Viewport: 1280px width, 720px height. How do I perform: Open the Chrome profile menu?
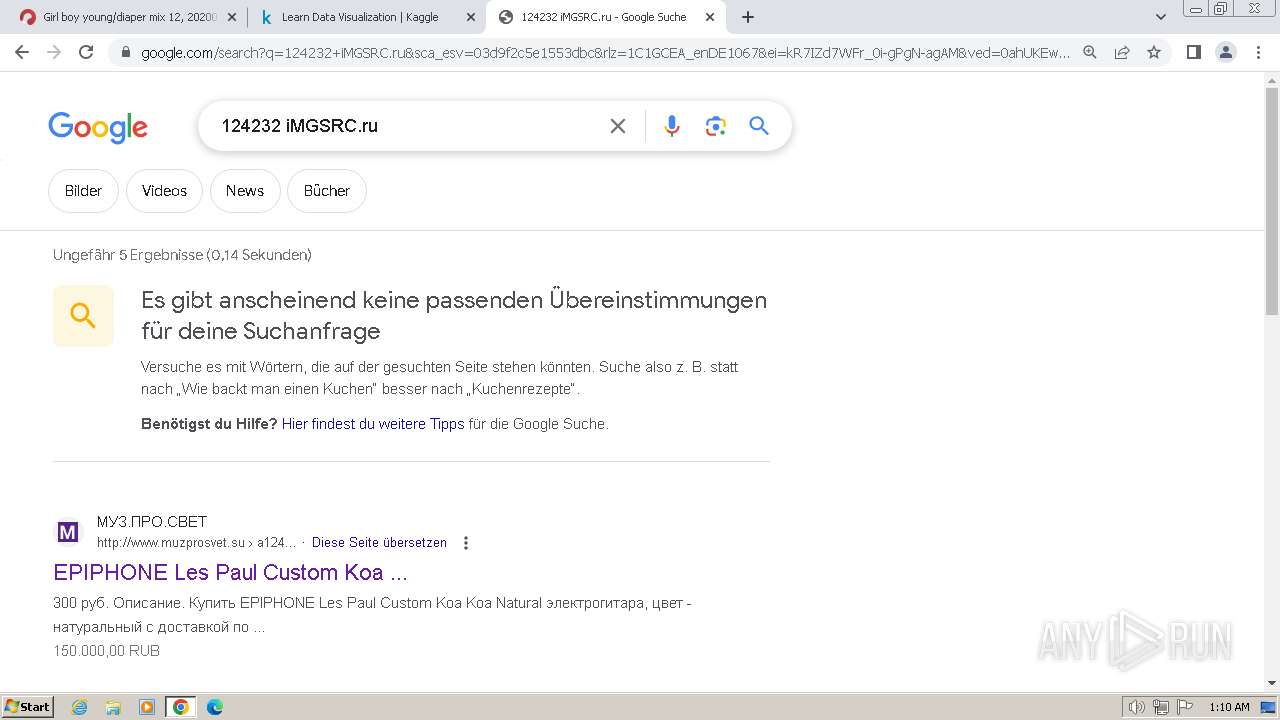pyautogui.click(x=1226, y=52)
